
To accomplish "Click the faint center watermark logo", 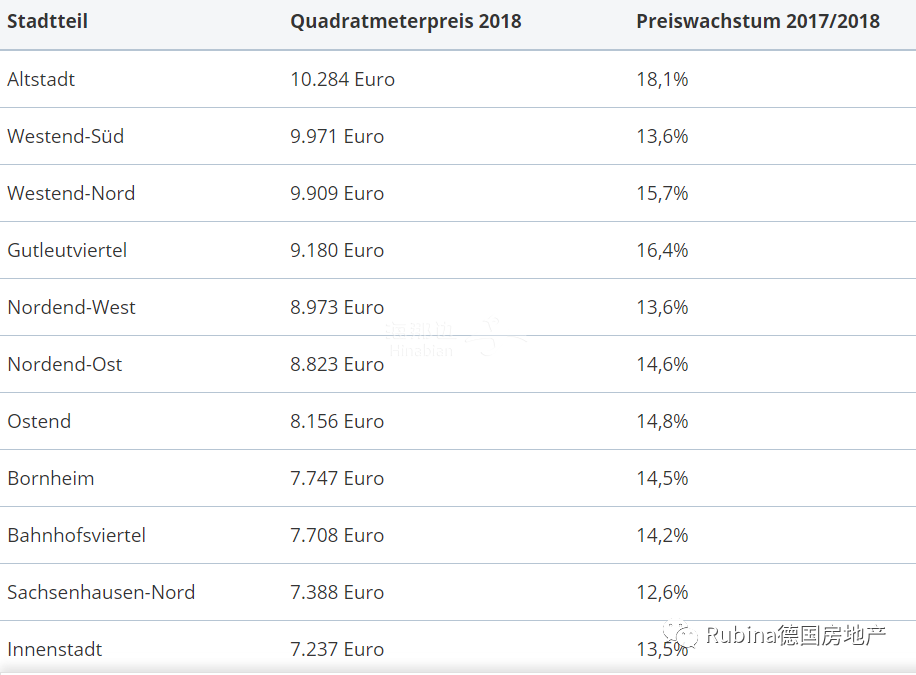I will point(455,337).
